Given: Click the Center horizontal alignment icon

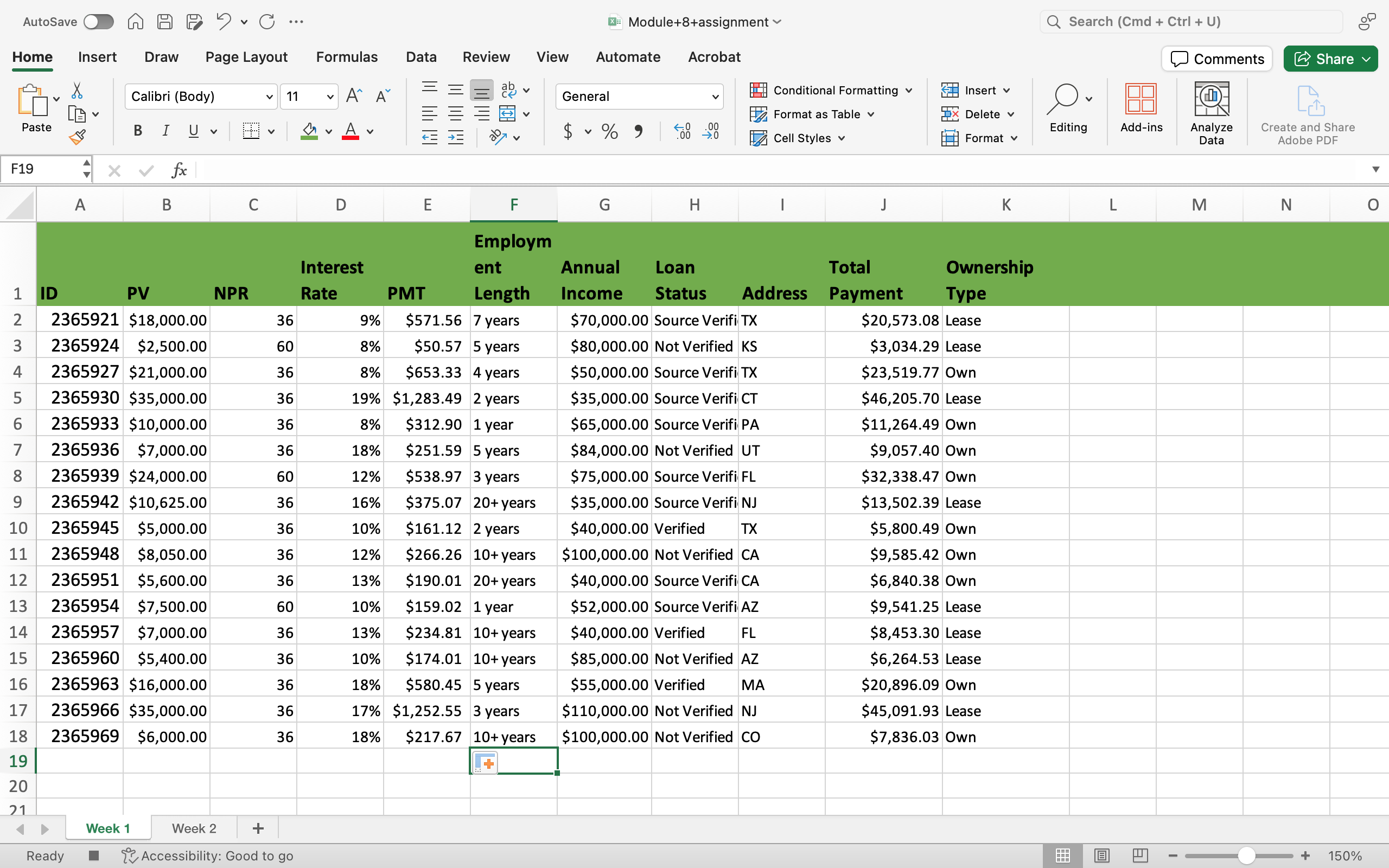Looking at the screenshot, I should (x=456, y=114).
